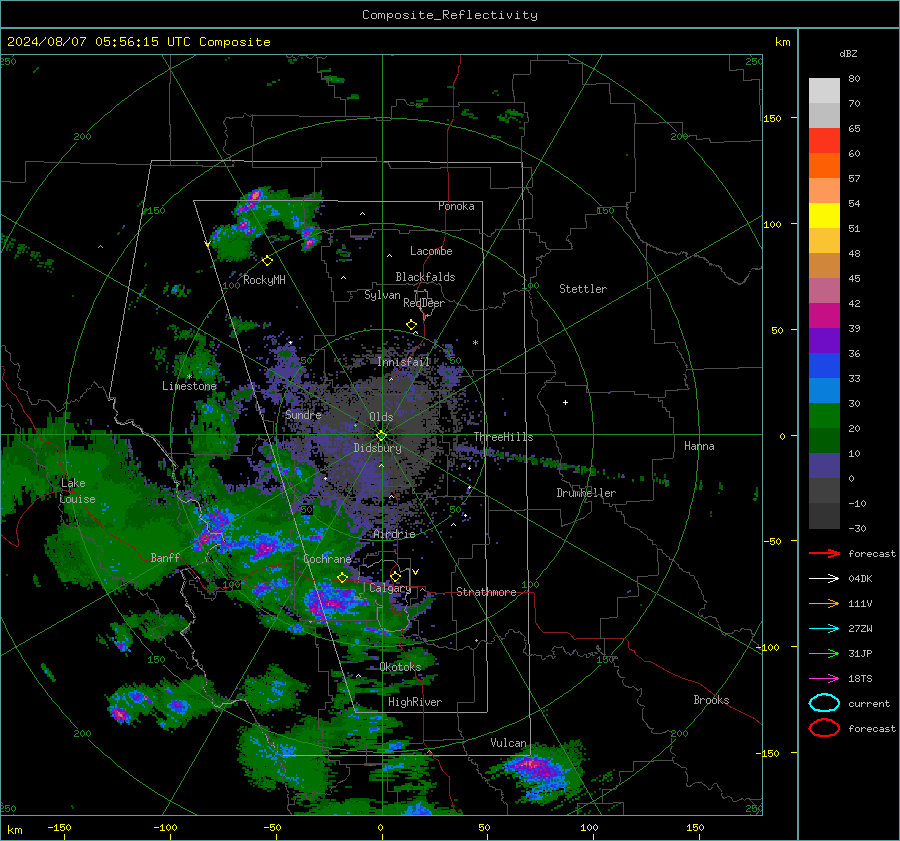Click the red forecast ellipse icon

824,728
